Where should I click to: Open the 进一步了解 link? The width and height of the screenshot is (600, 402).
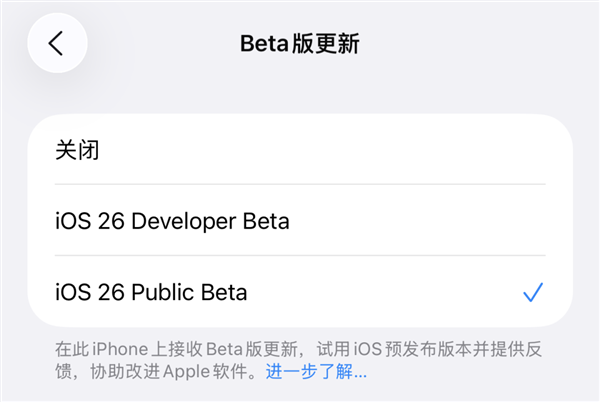tap(316, 373)
